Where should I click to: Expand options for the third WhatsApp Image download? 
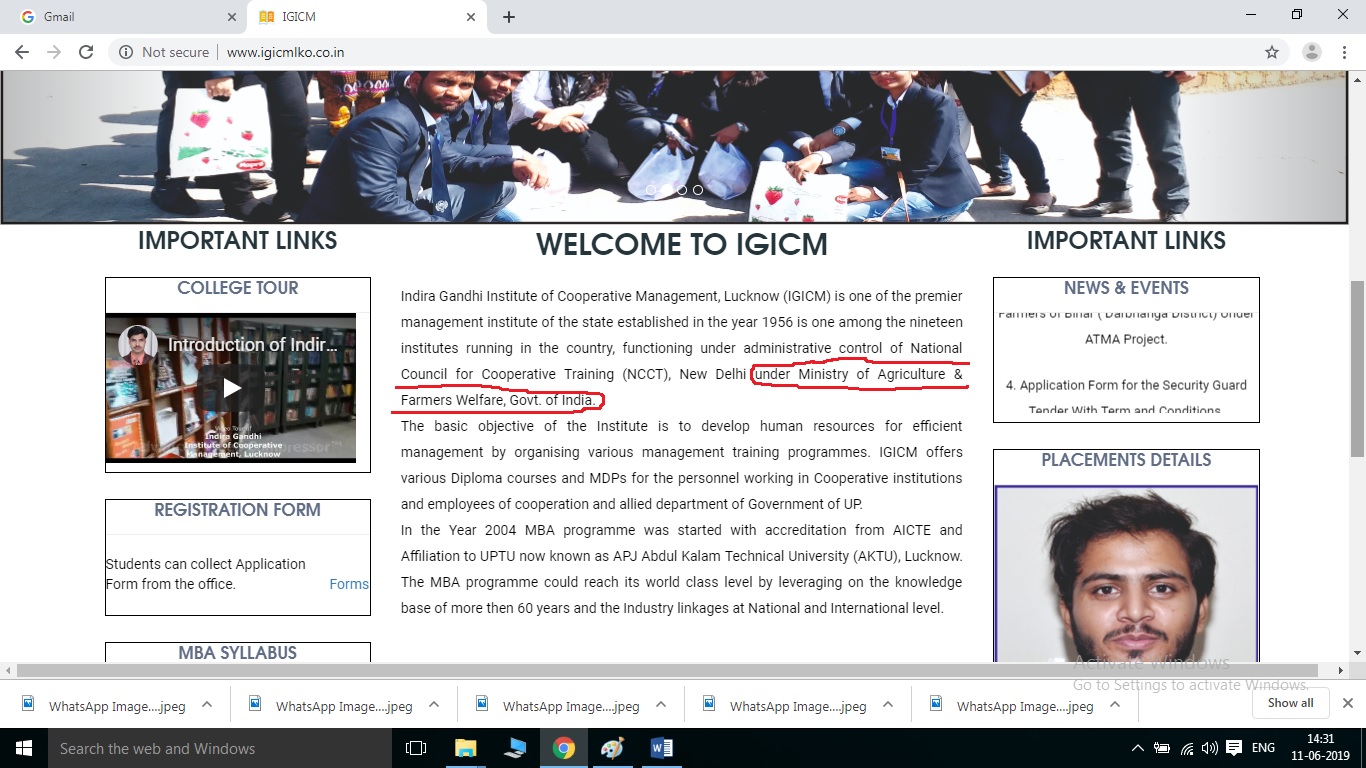point(661,705)
